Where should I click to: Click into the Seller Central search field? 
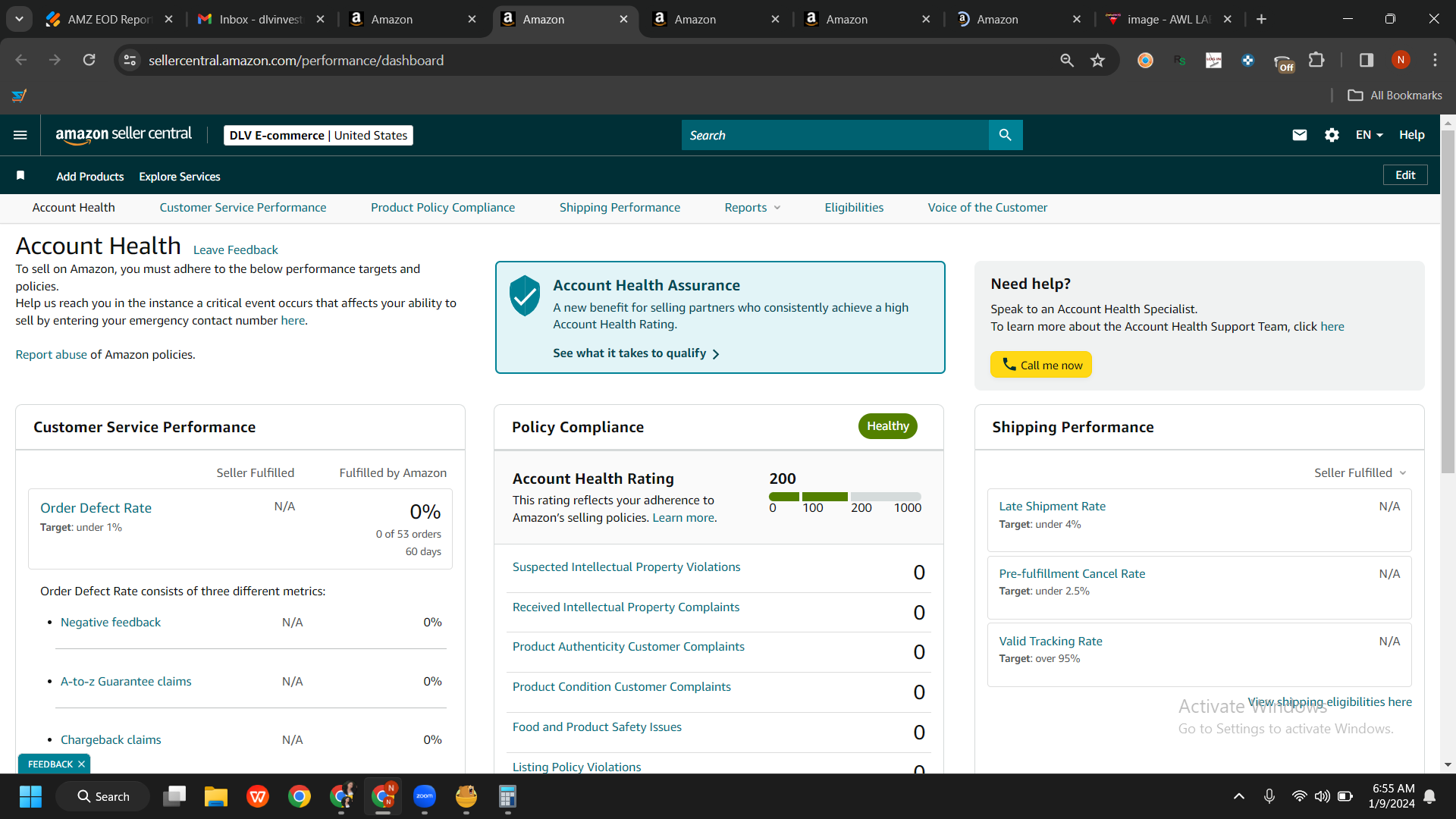coord(835,135)
